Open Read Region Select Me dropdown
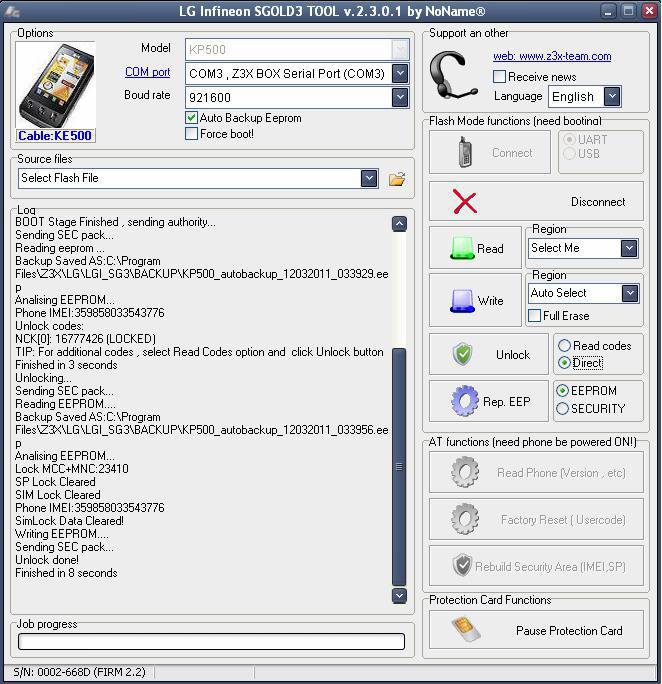The image size is (662, 684). pos(629,248)
